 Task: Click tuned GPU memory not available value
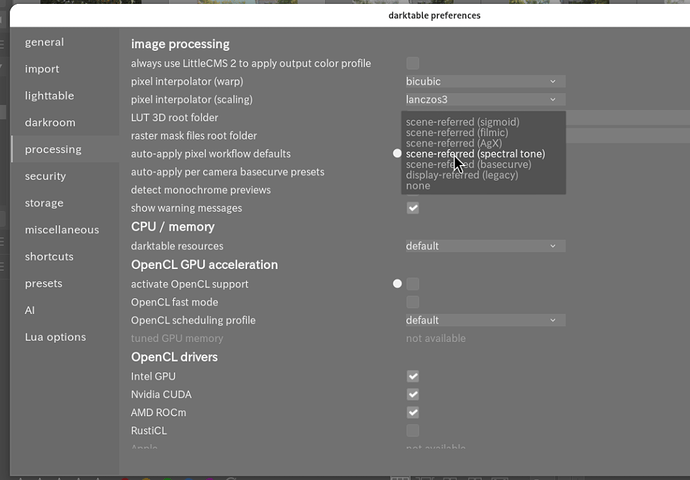436,338
